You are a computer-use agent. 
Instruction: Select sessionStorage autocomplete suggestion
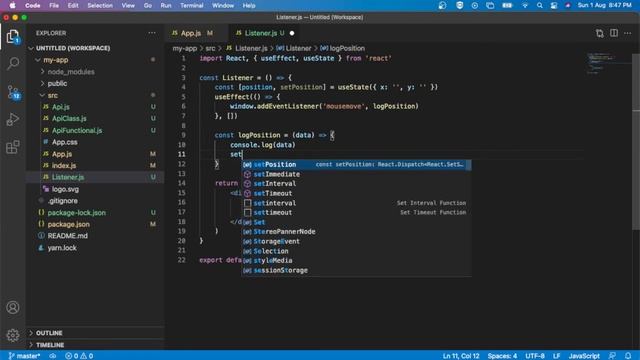pos(356,270)
